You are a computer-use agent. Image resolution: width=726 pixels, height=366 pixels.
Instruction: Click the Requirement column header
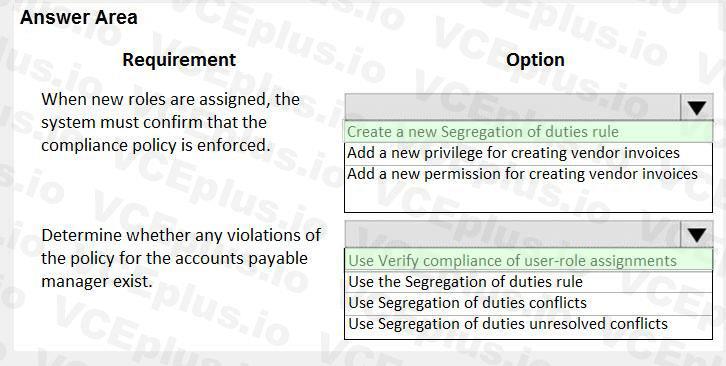click(x=179, y=60)
